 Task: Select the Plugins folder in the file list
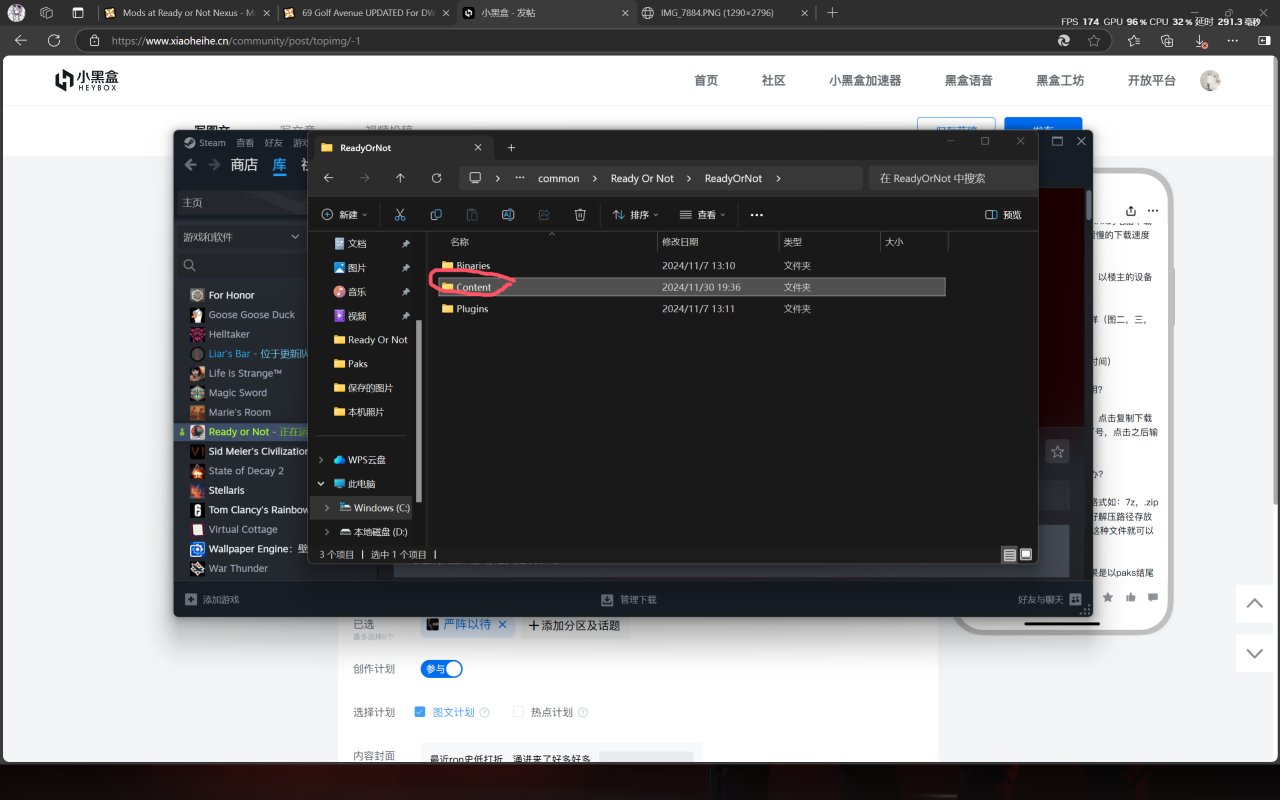pos(472,309)
